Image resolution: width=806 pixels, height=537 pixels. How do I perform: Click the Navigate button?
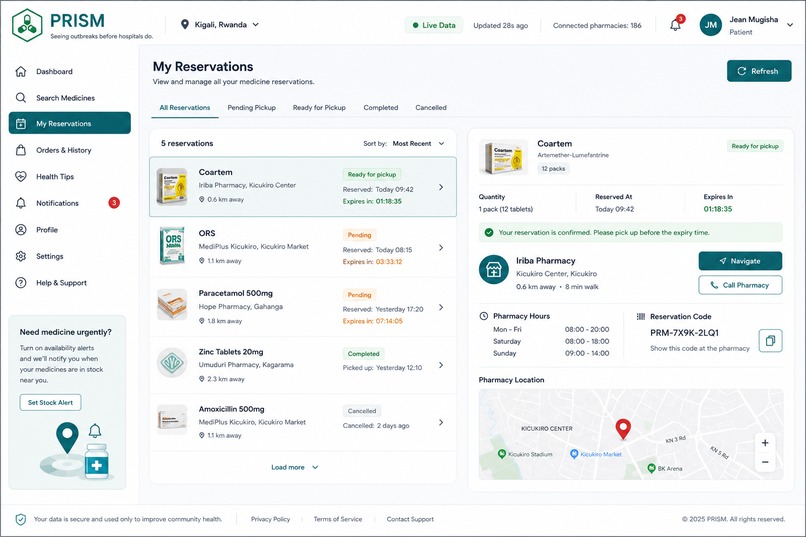click(x=740, y=261)
